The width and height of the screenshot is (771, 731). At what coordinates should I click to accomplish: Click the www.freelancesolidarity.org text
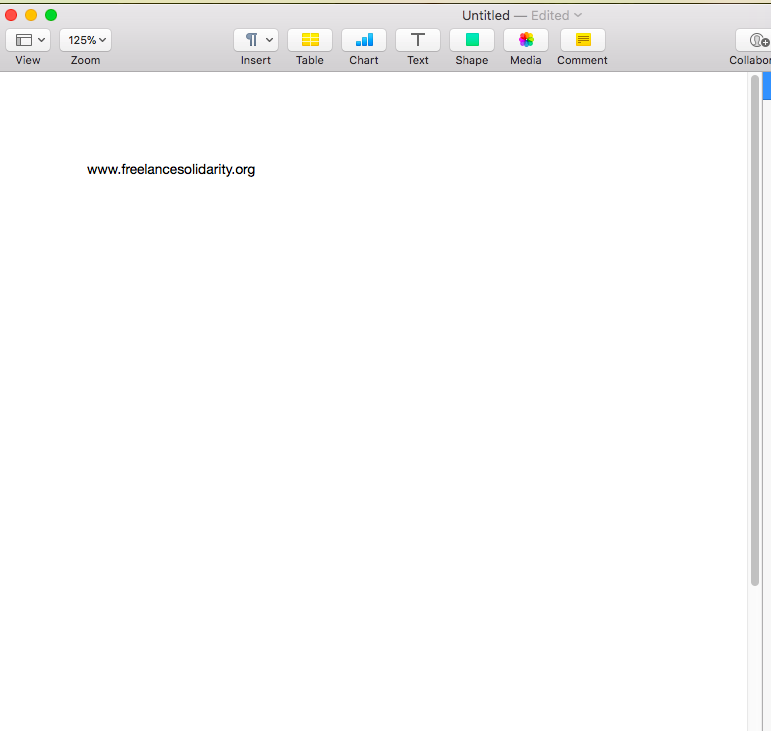click(171, 170)
